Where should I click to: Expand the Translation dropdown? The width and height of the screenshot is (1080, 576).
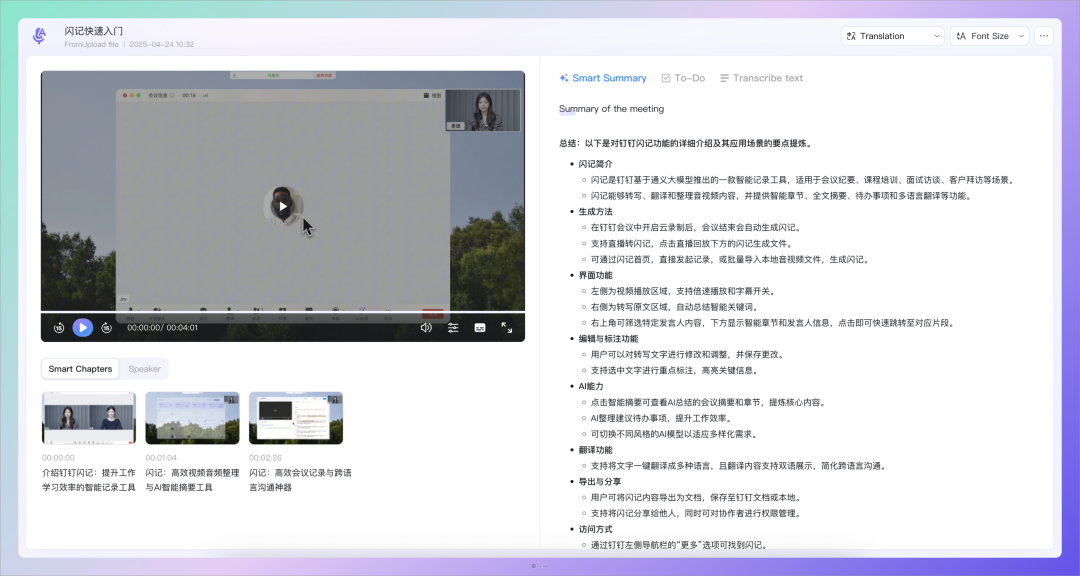tap(892, 36)
